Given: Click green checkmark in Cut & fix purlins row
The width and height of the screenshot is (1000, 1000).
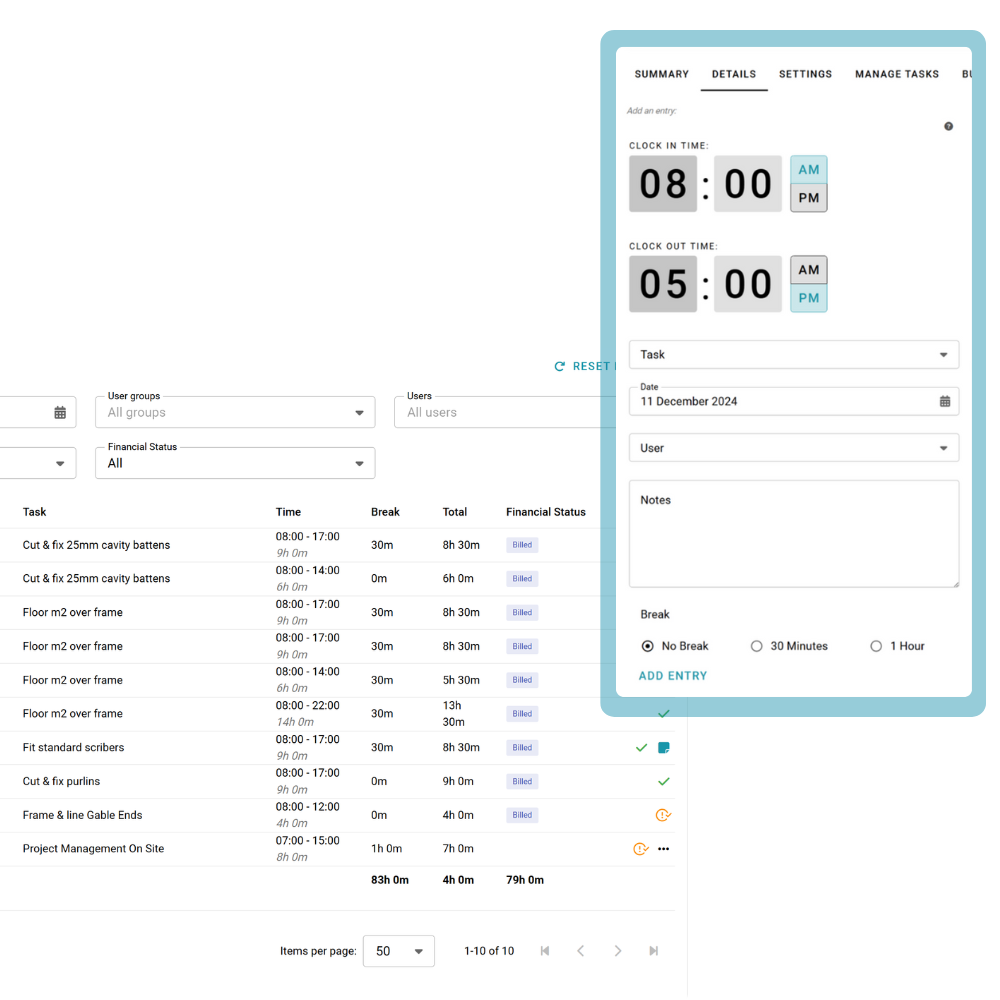Looking at the screenshot, I should (664, 781).
